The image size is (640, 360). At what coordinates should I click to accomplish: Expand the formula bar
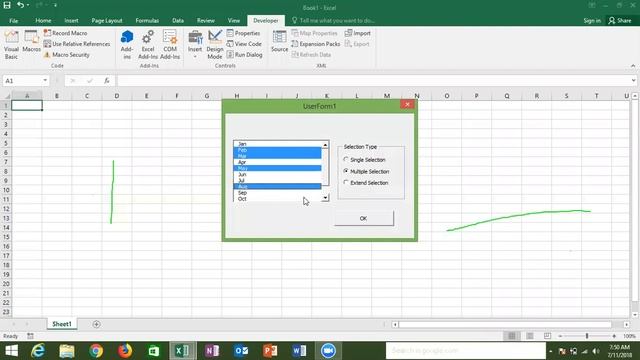[x=633, y=80]
